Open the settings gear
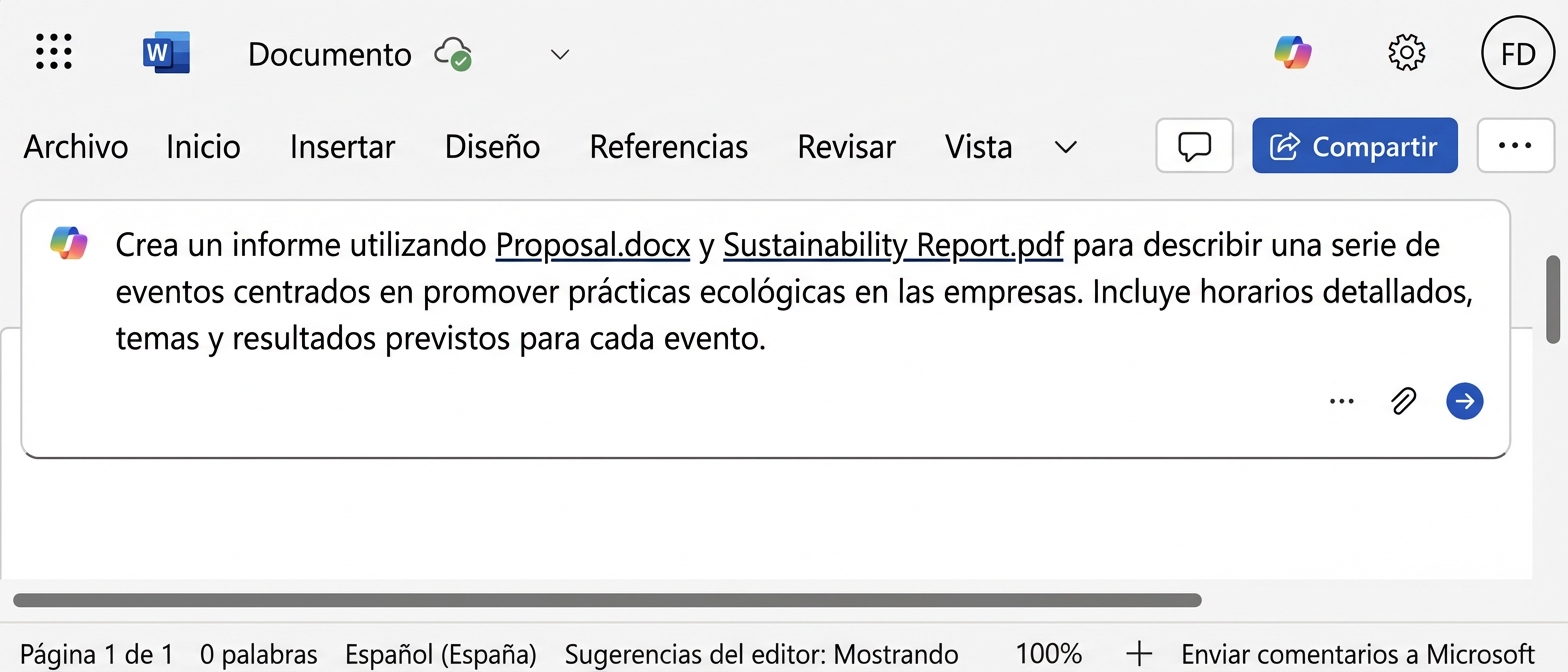1568x672 pixels. point(1406,52)
